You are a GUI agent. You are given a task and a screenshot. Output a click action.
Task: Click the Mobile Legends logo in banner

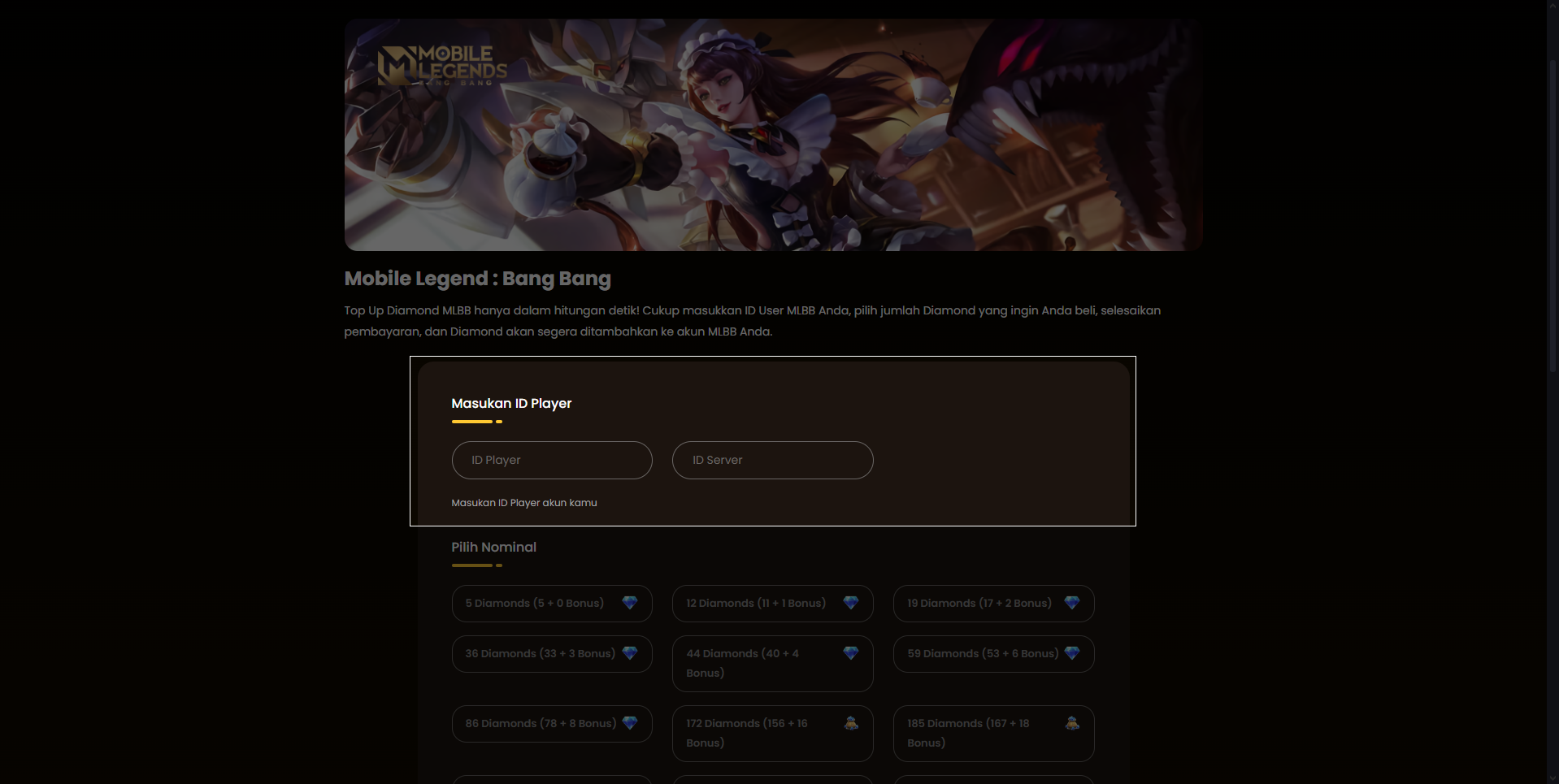(442, 65)
